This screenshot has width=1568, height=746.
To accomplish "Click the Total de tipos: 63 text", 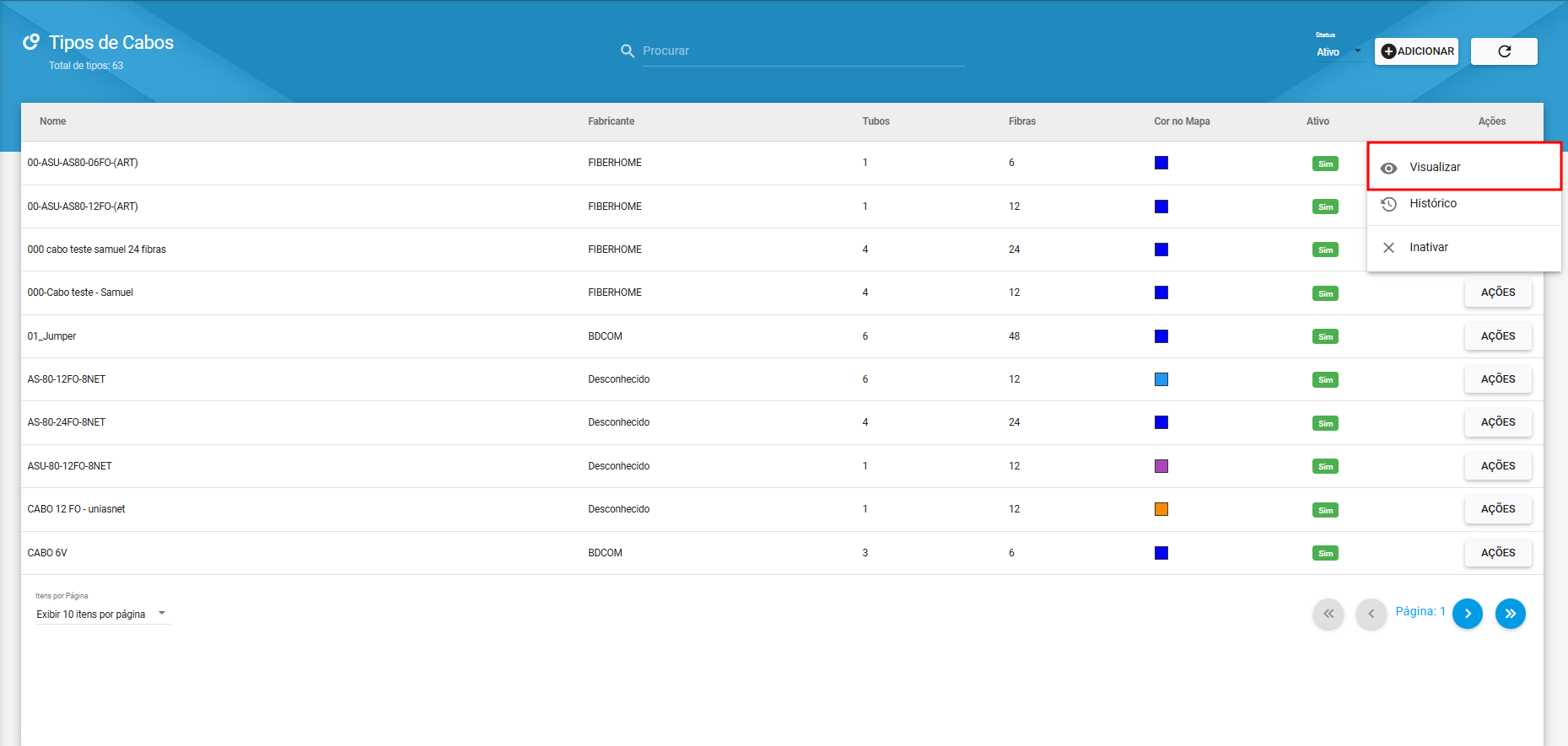I will (86, 66).
